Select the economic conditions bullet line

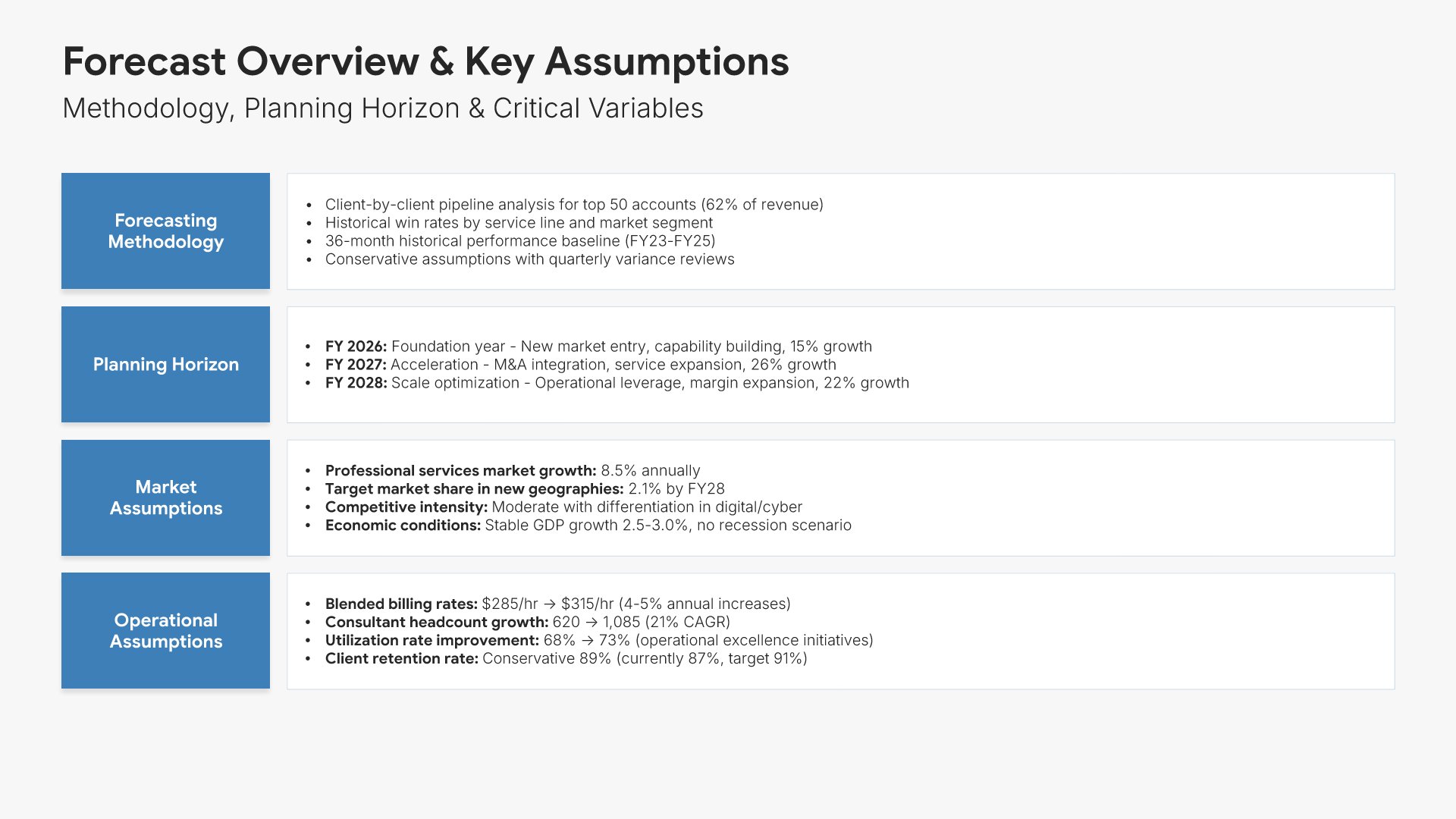point(588,526)
